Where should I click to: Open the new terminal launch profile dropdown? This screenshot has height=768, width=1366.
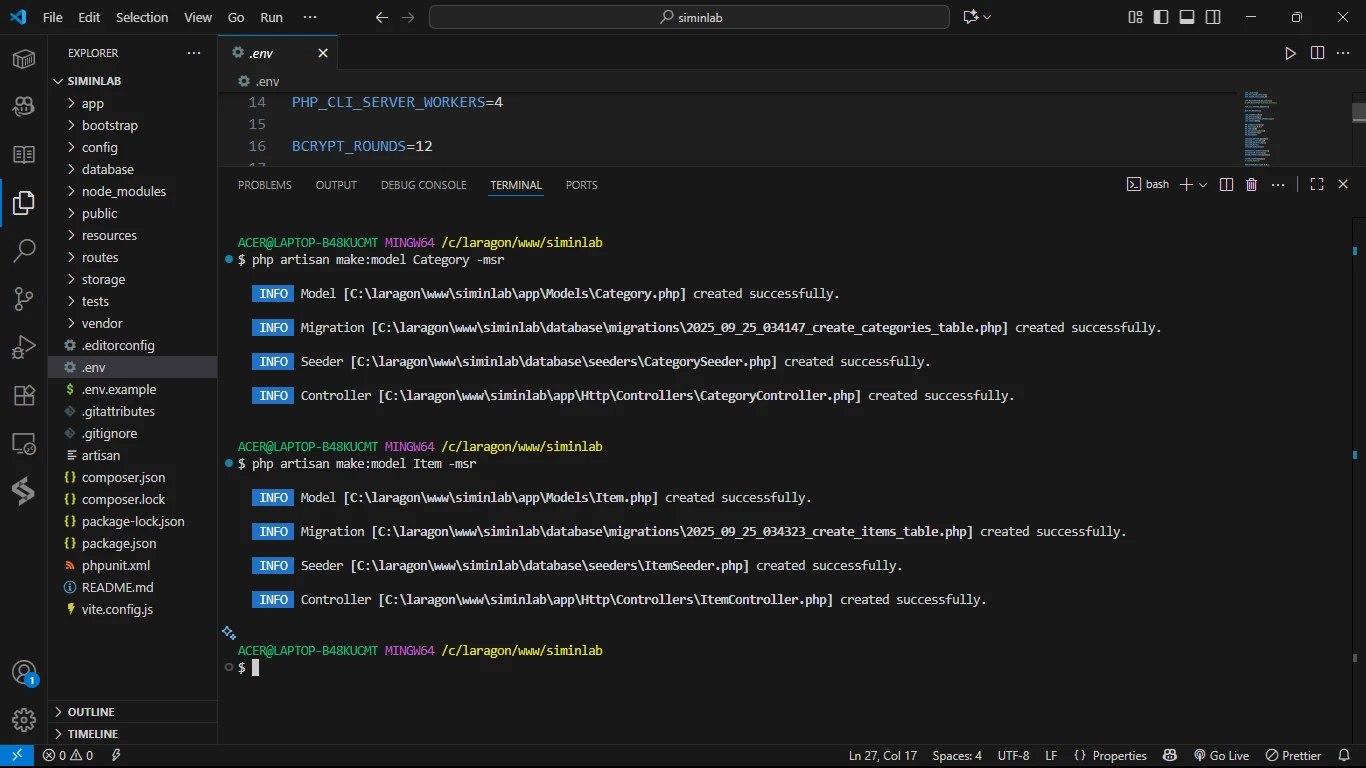(1203, 185)
